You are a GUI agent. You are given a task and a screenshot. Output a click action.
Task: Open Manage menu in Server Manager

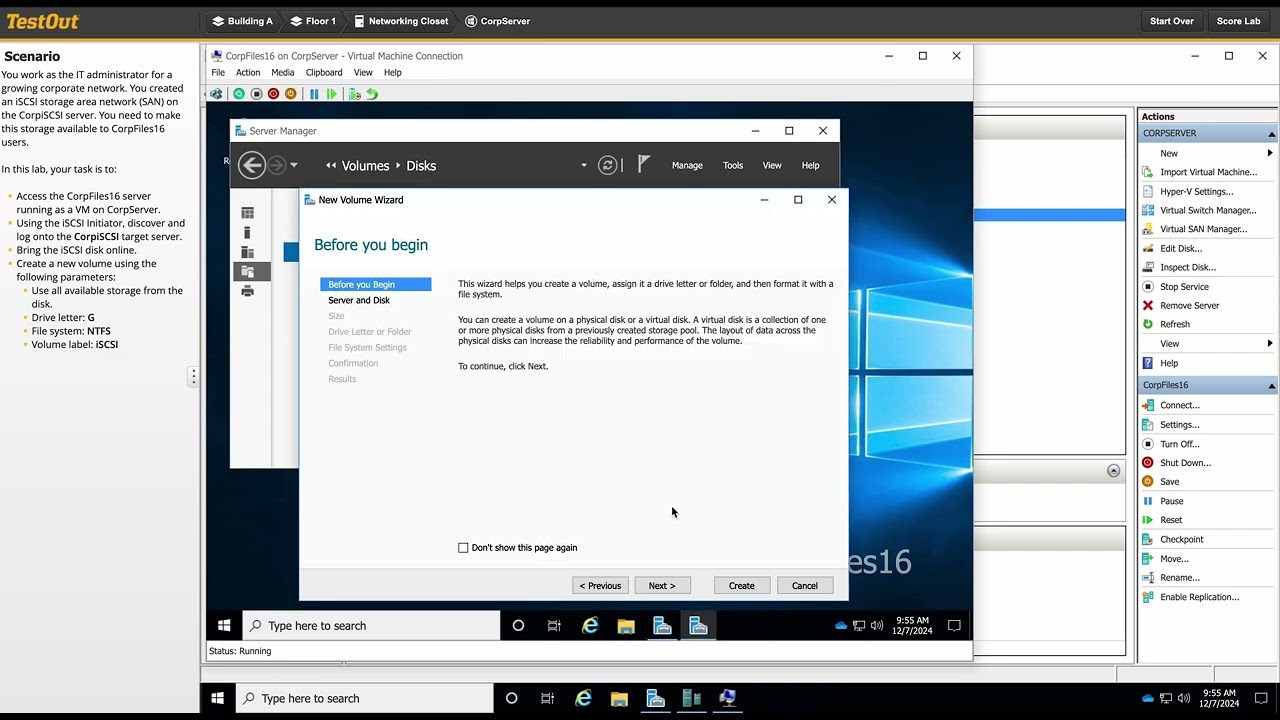click(x=687, y=165)
